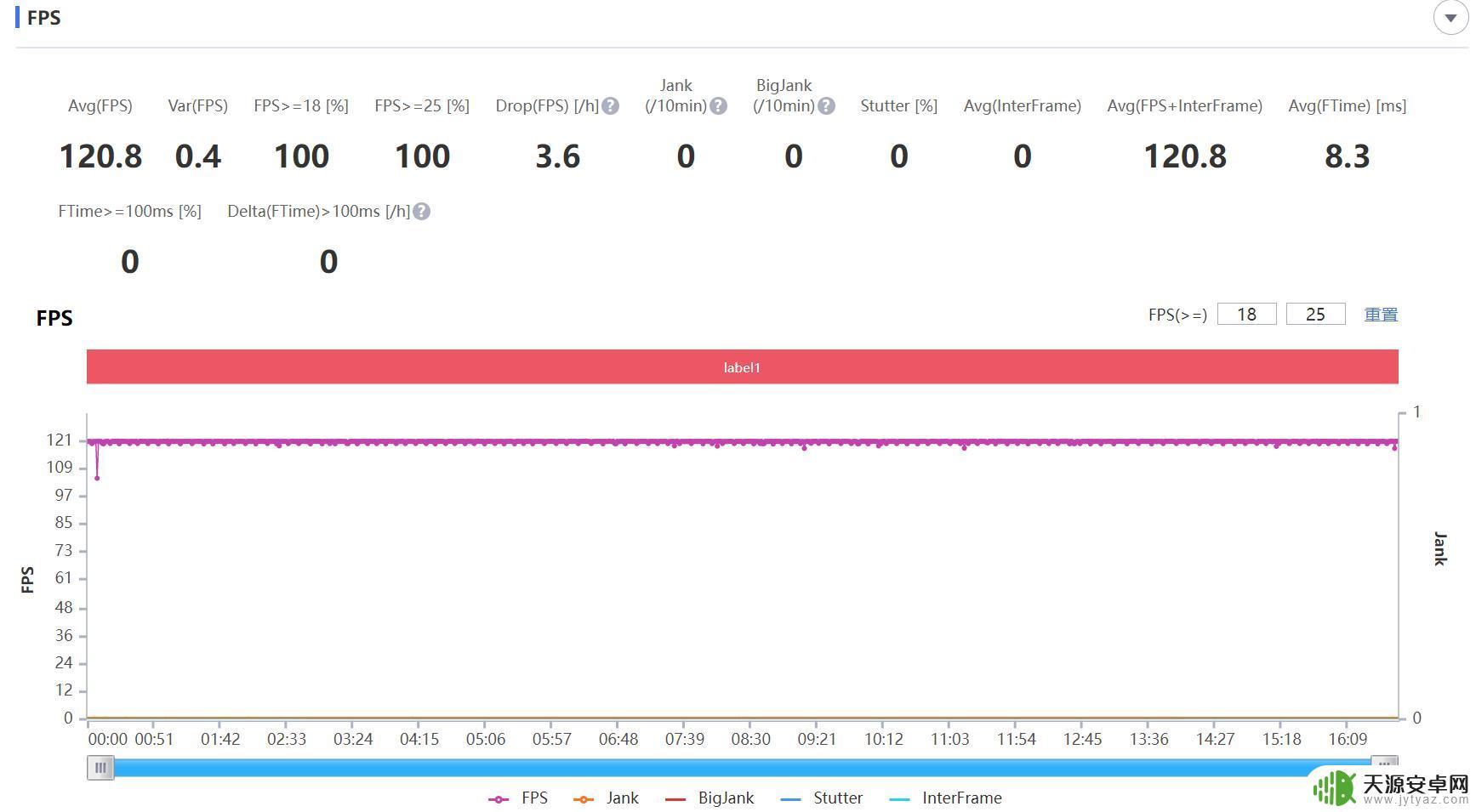Click the Stutter [%] label
This screenshot has width=1476, height=812.
click(x=898, y=106)
